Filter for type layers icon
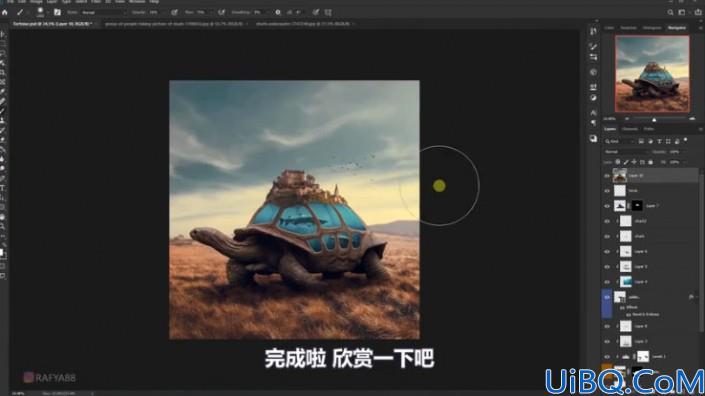 click(x=659, y=141)
